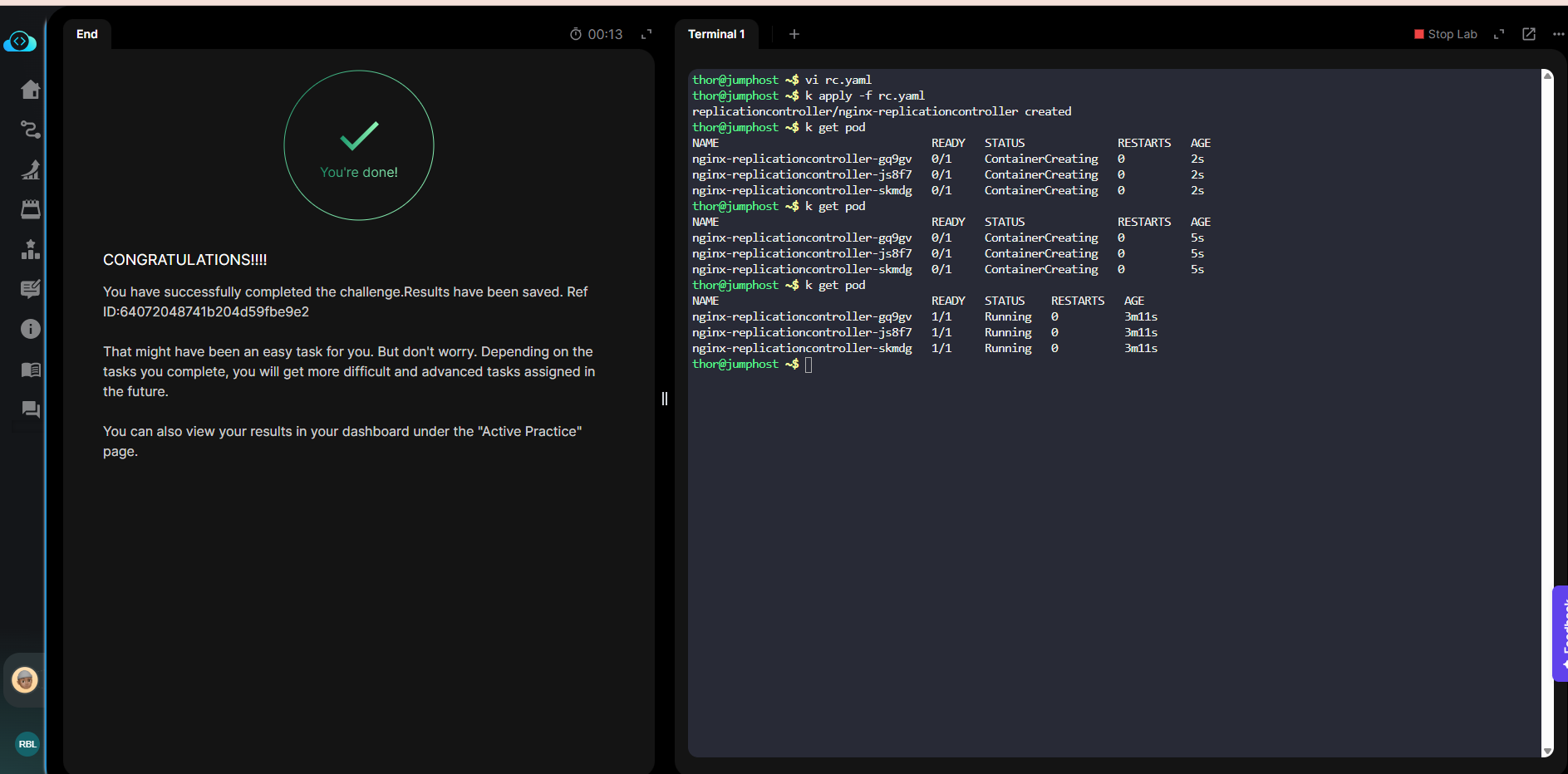Viewport: 1568px width, 774px height.
Task: Click the CONGRATULATIONS!!!! heading
Action: (x=185, y=260)
